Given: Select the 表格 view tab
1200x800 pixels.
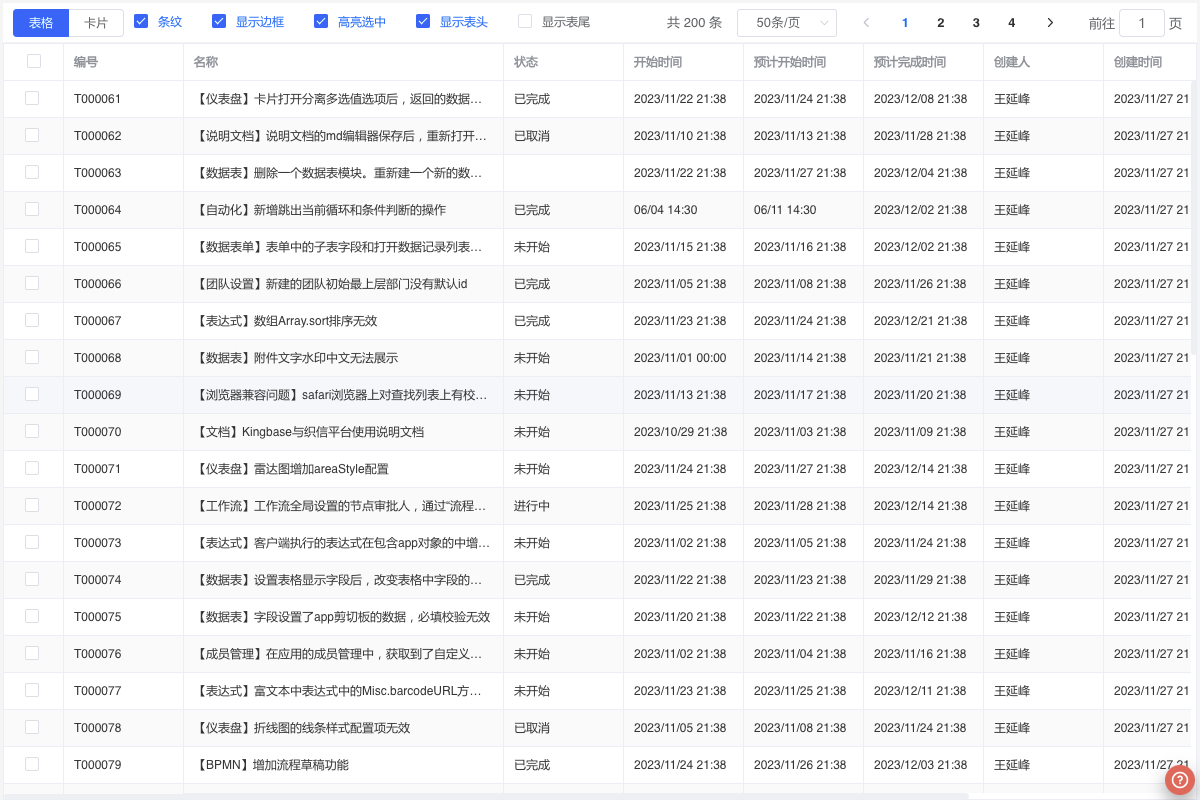Looking at the screenshot, I should [x=41, y=23].
